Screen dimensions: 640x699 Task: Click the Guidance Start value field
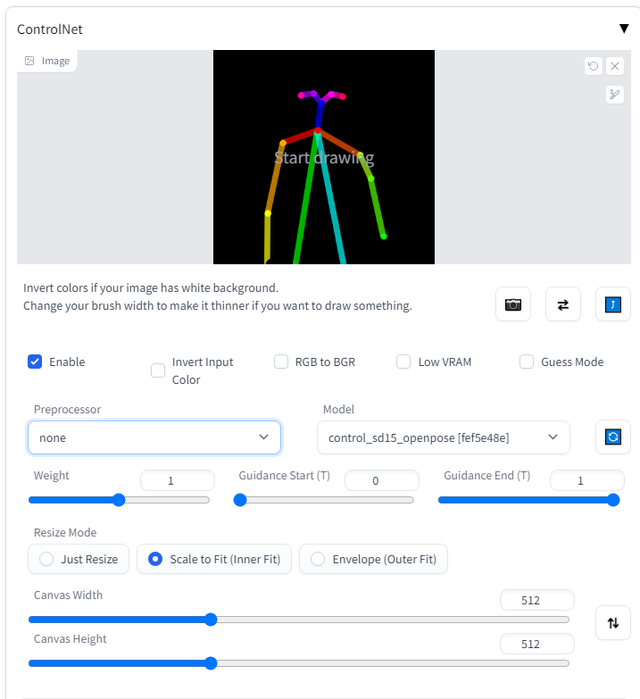(x=382, y=481)
